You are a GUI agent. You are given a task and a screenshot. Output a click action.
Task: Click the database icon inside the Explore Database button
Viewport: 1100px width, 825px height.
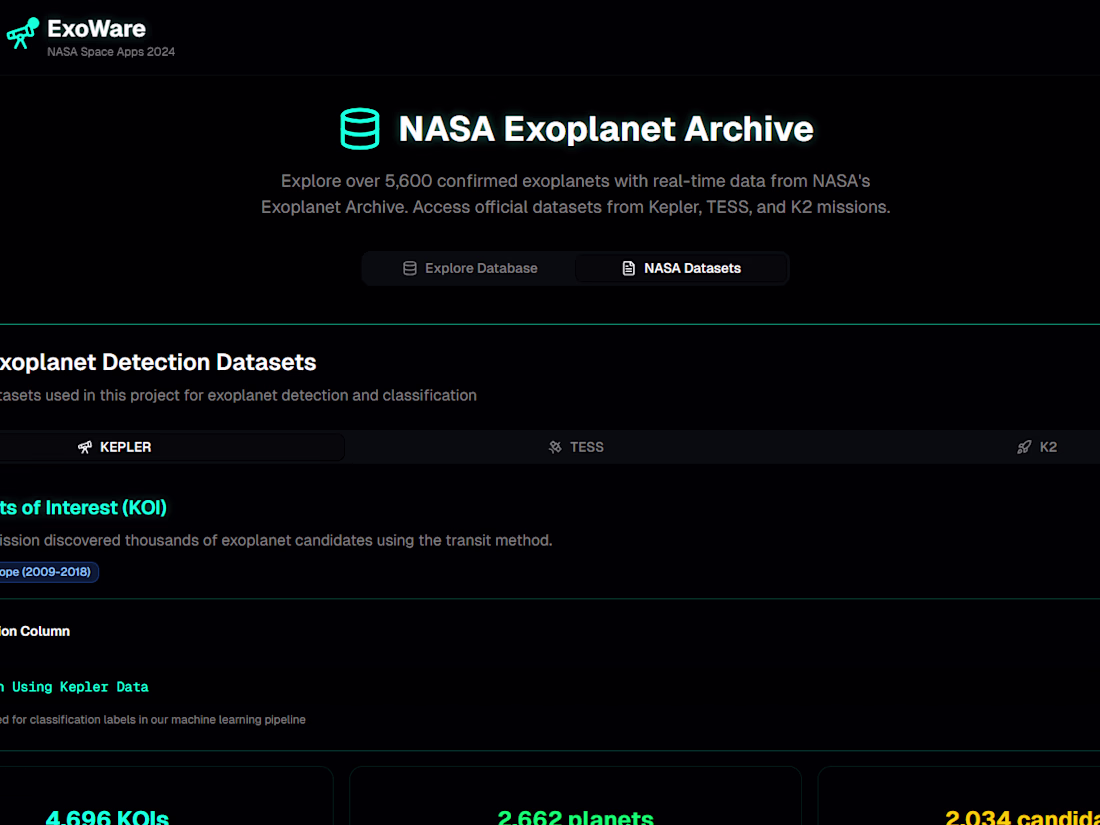(410, 268)
